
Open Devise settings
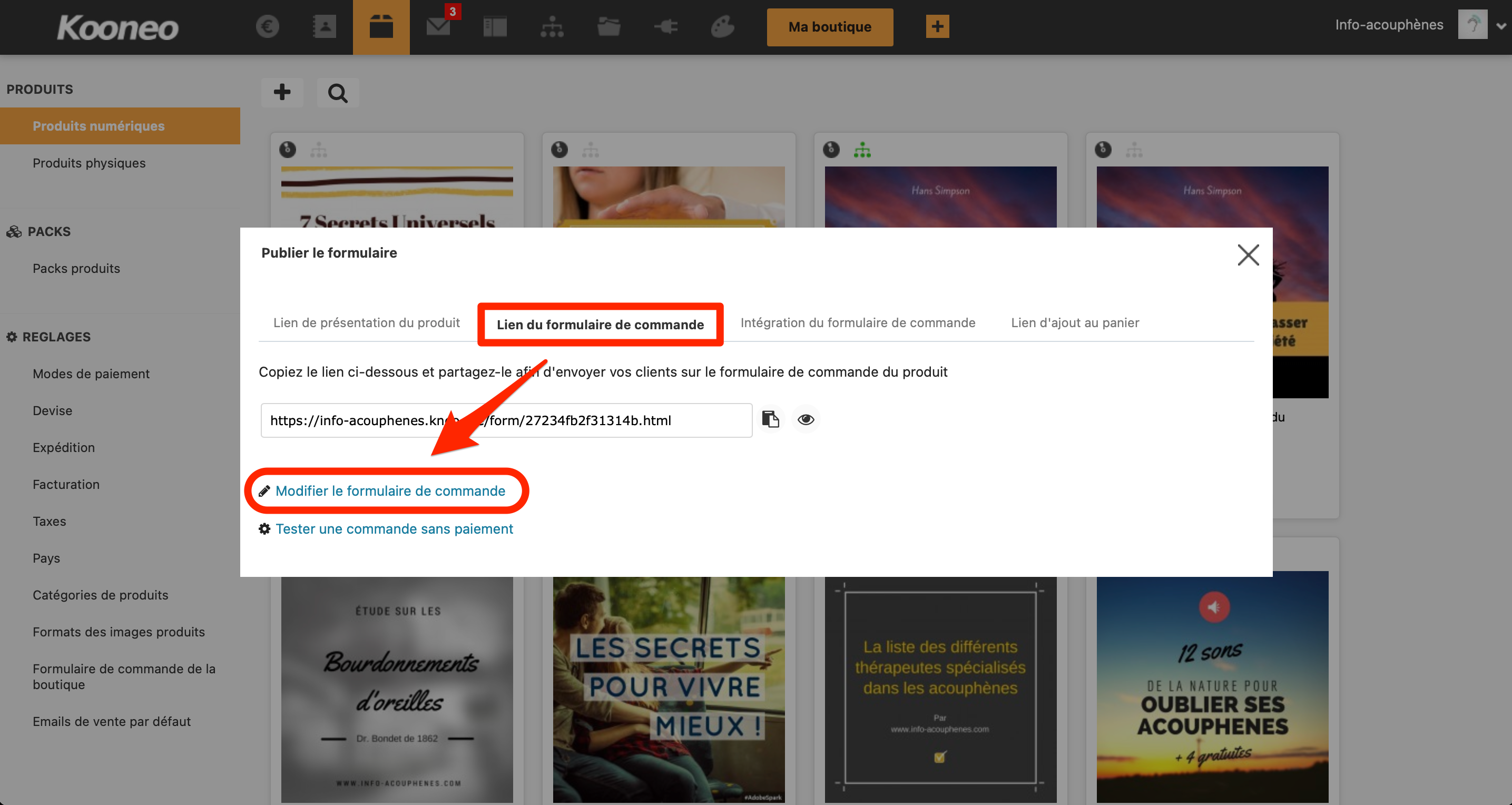pos(52,410)
